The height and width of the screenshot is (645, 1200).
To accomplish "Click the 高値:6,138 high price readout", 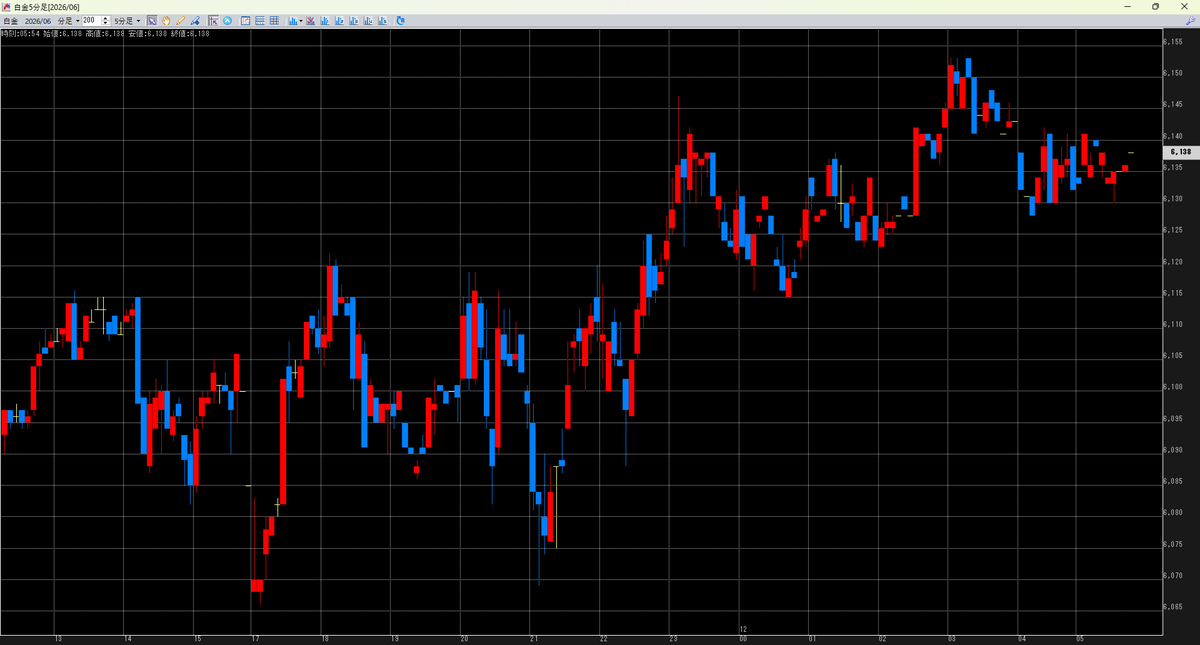I will (105, 34).
